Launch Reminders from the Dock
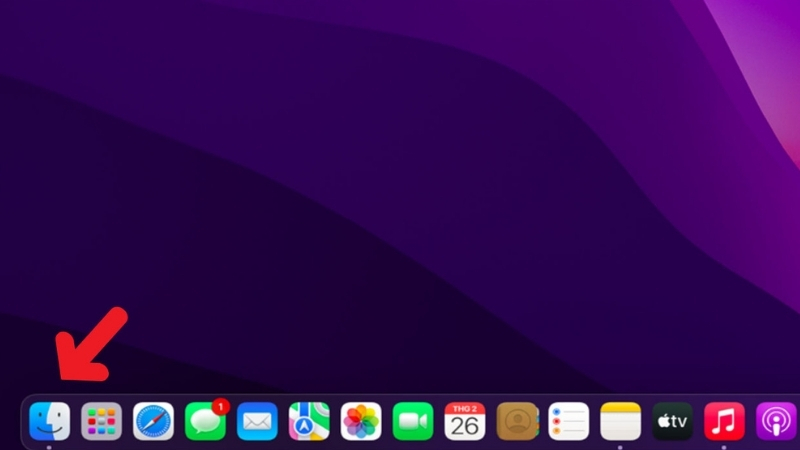This screenshot has width=800, height=450. [569, 421]
